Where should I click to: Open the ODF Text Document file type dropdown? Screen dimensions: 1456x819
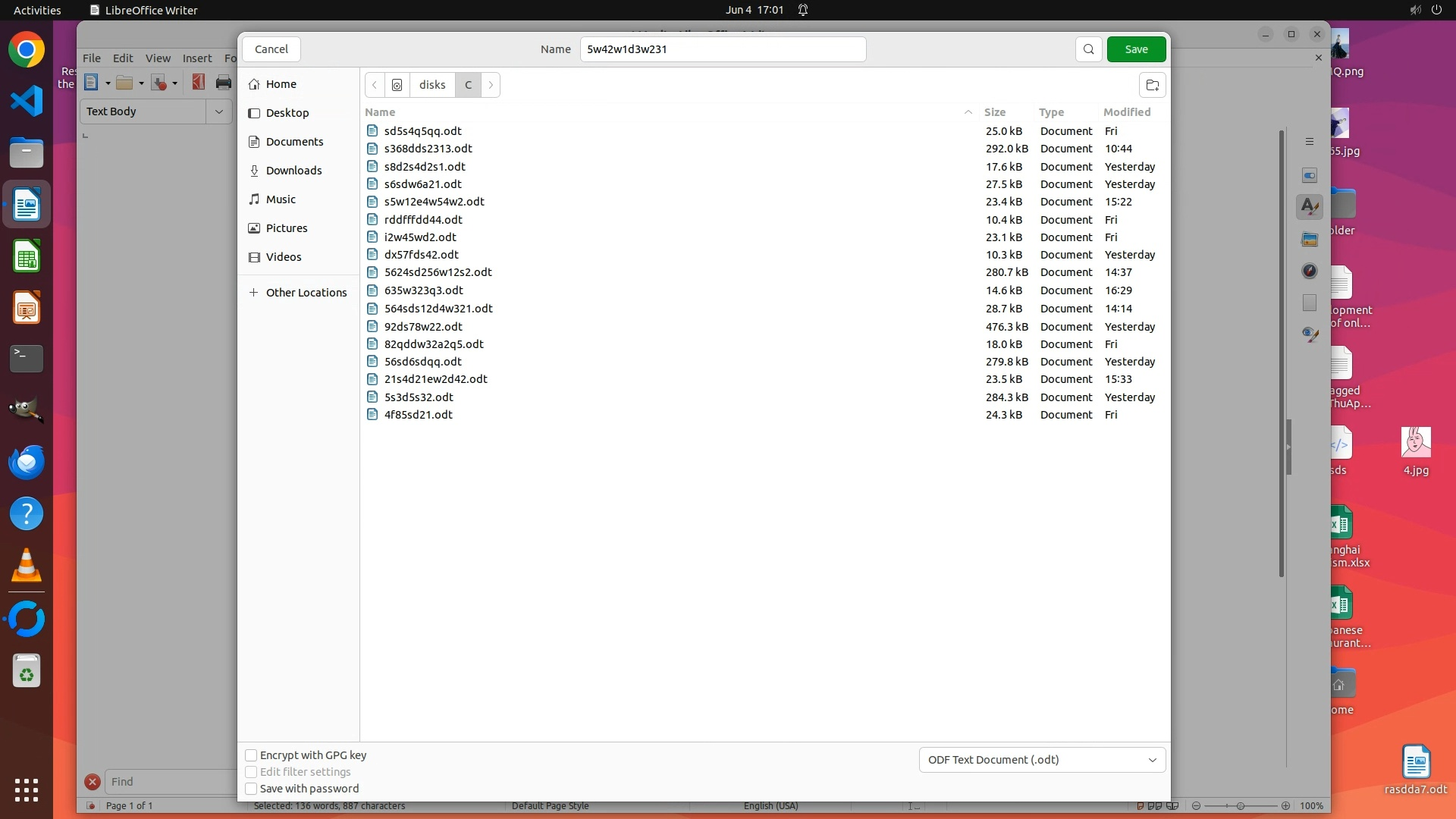[1042, 760]
